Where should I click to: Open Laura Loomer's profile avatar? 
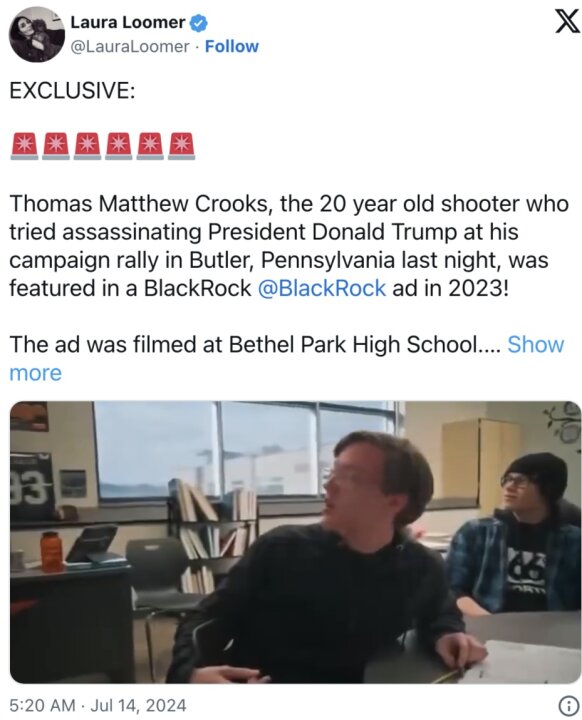tap(37, 34)
